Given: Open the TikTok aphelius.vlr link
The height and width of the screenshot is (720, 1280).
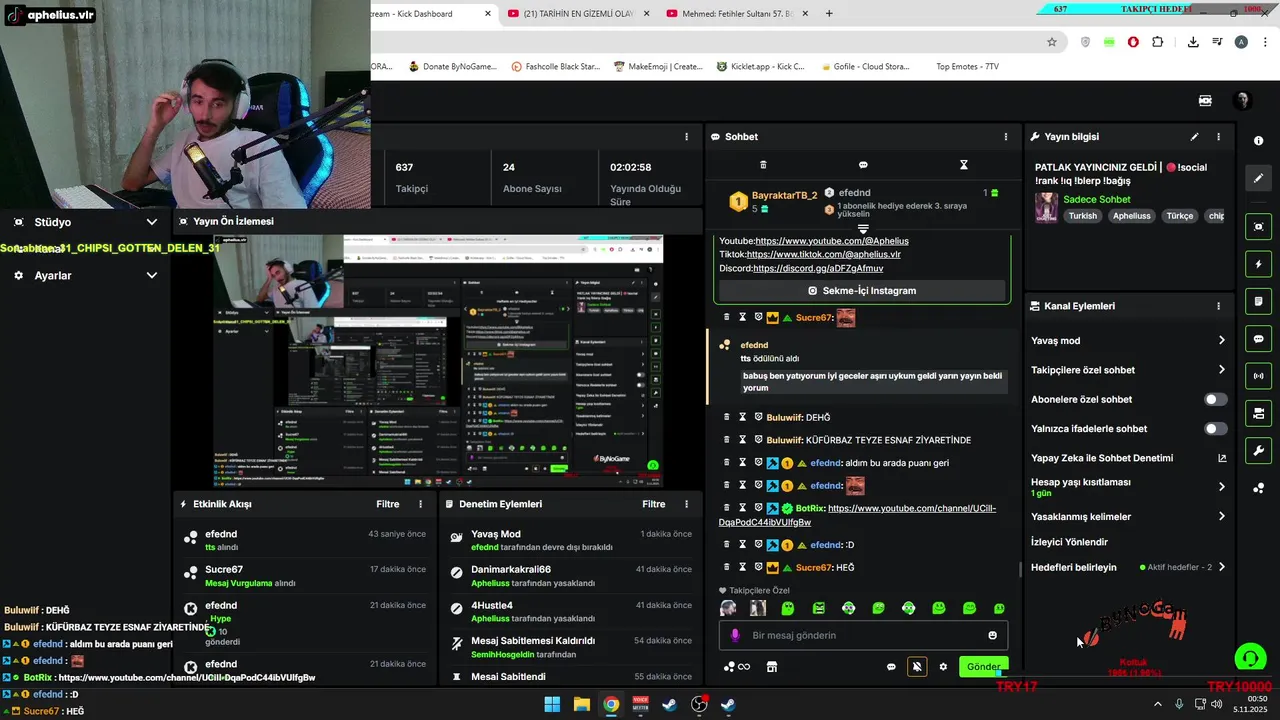Looking at the screenshot, I should click(x=823, y=254).
